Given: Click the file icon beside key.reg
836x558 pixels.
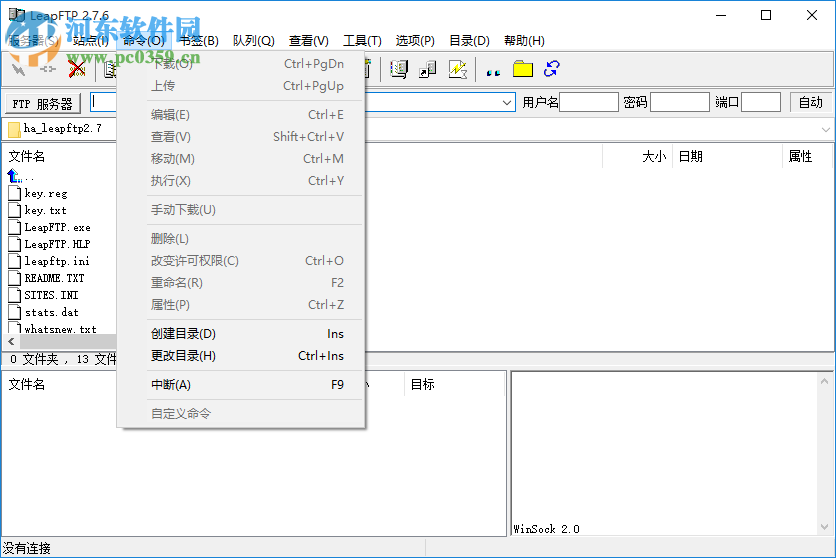Looking at the screenshot, I should point(15,193).
